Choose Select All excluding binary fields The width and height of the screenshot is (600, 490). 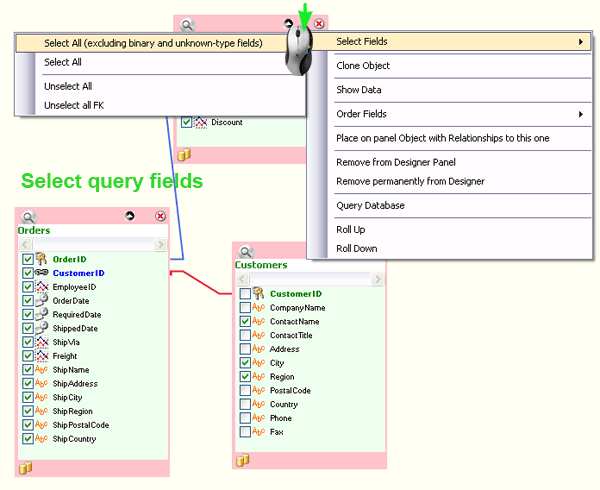click(153, 43)
